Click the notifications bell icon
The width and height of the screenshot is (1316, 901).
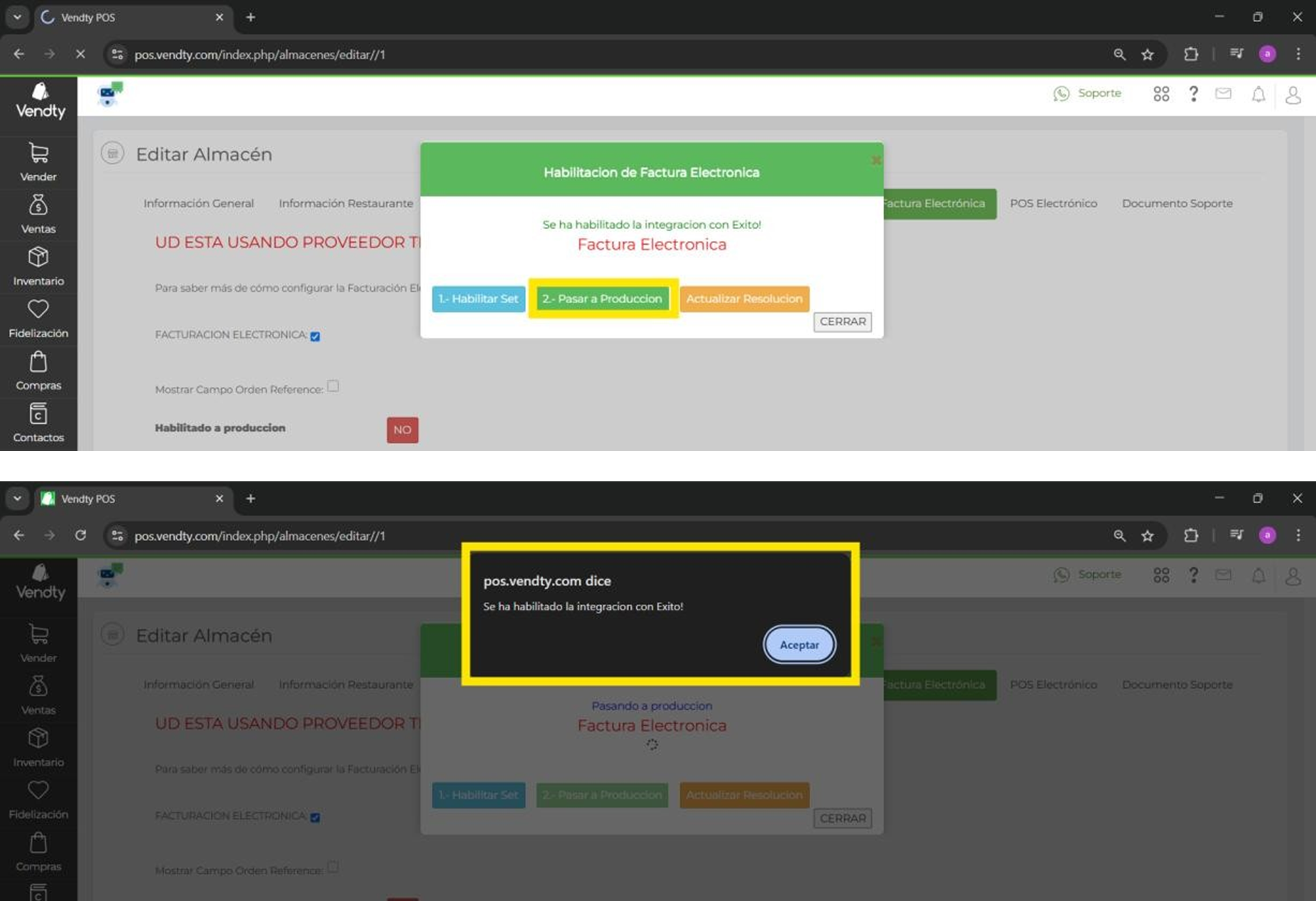click(1258, 95)
